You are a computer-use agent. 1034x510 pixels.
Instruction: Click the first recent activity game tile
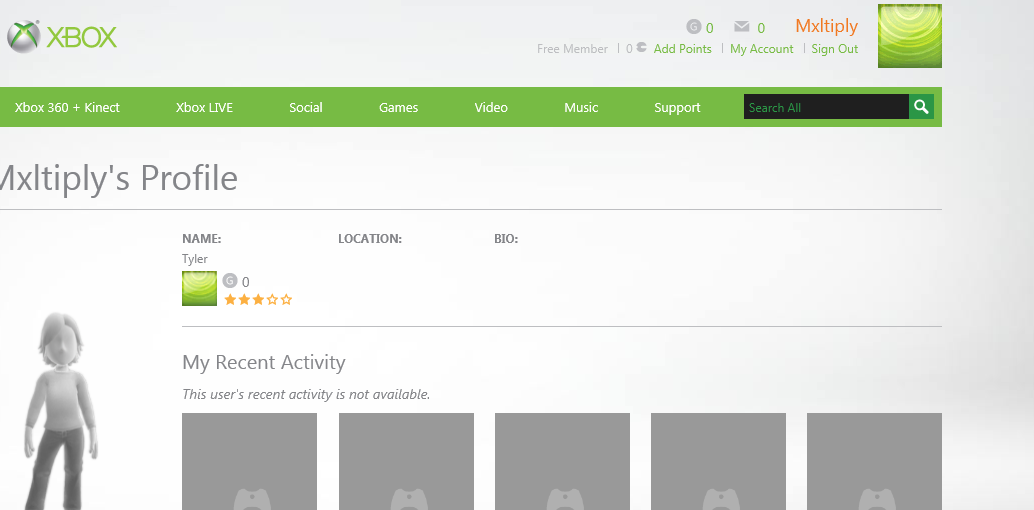(249, 462)
